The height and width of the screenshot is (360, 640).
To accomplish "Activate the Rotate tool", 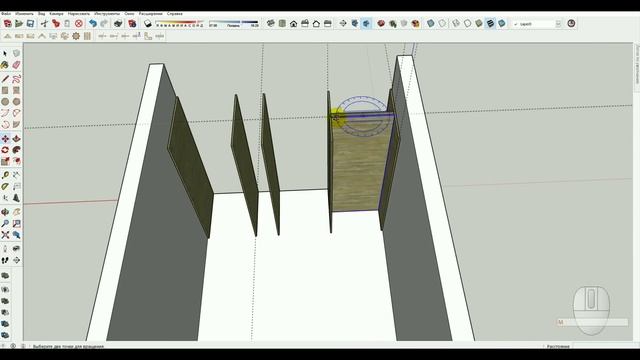I will click(x=5, y=150).
